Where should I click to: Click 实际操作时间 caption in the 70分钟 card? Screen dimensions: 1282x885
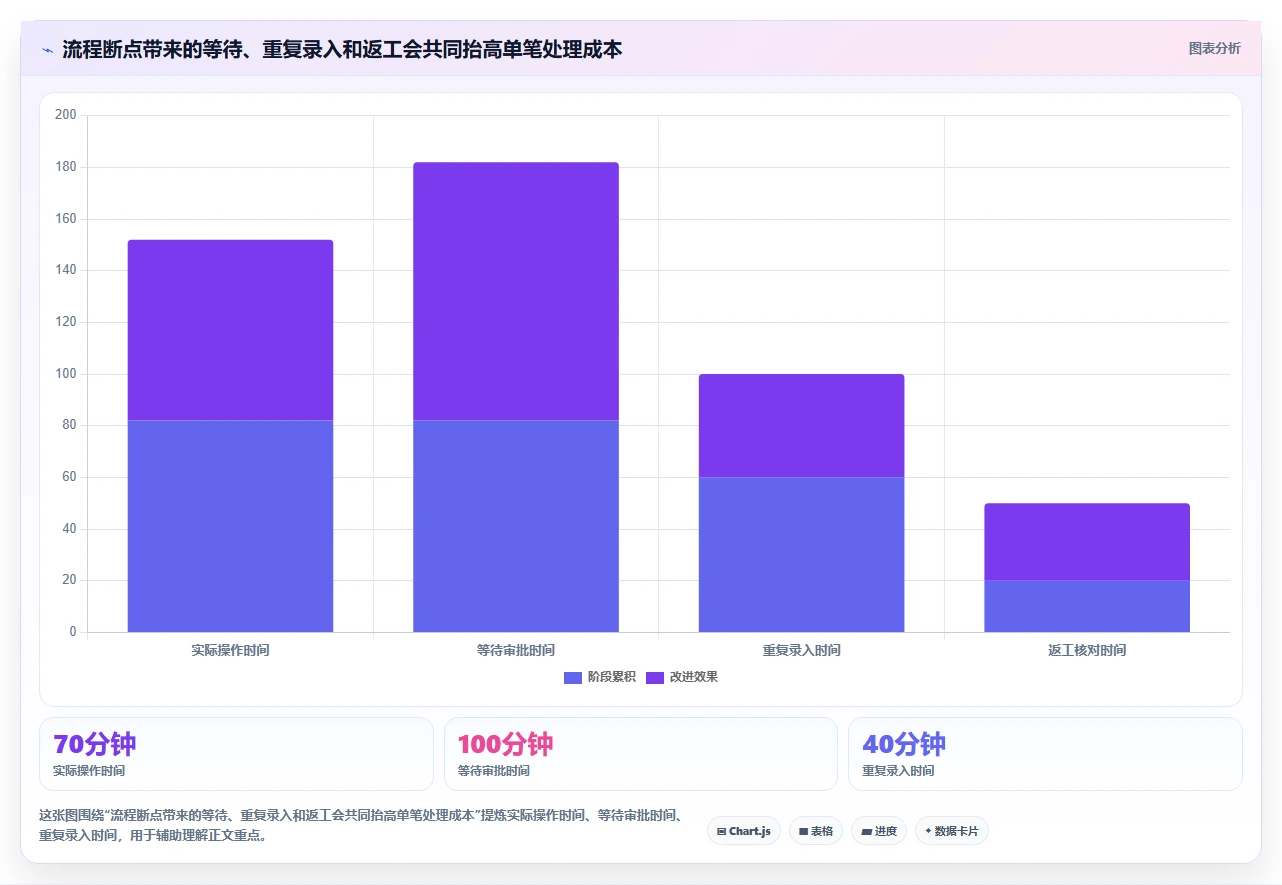(89, 771)
